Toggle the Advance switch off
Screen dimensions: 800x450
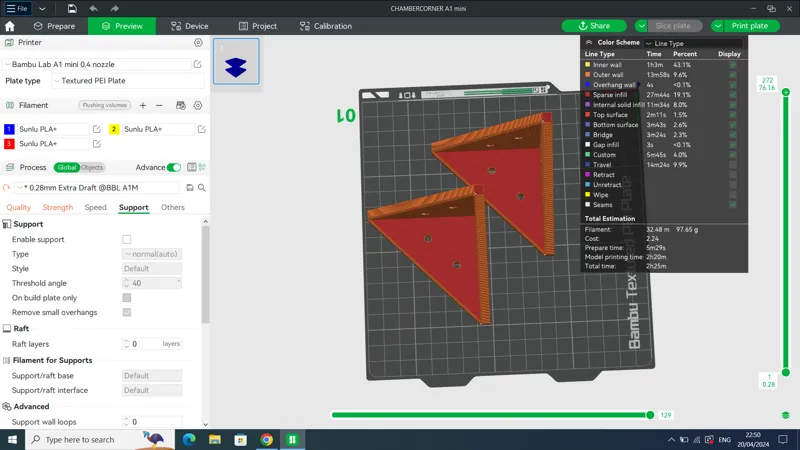[173, 167]
